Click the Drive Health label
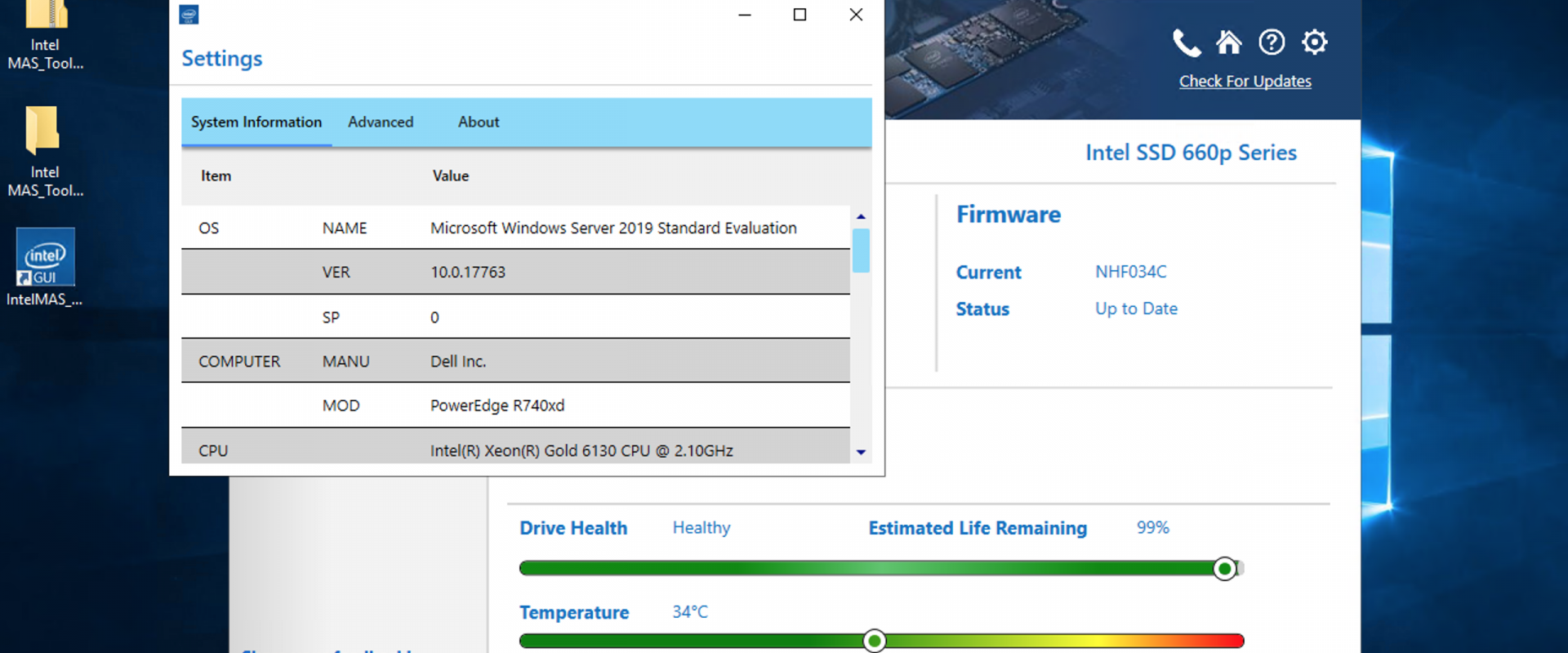This screenshot has height=653, width=1568. 573,528
